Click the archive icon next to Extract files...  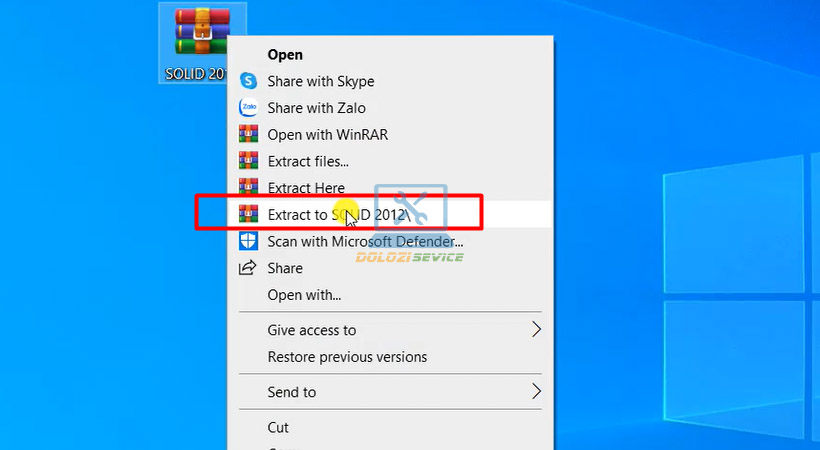(x=247, y=161)
